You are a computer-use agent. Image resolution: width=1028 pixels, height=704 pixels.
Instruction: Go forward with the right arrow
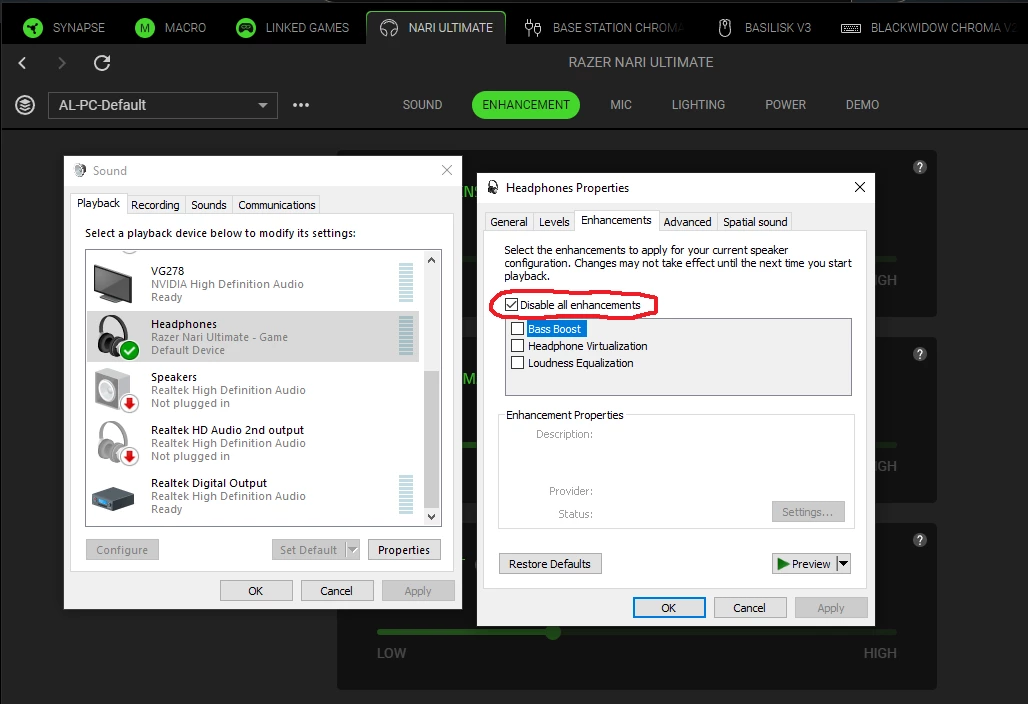[x=62, y=63]
